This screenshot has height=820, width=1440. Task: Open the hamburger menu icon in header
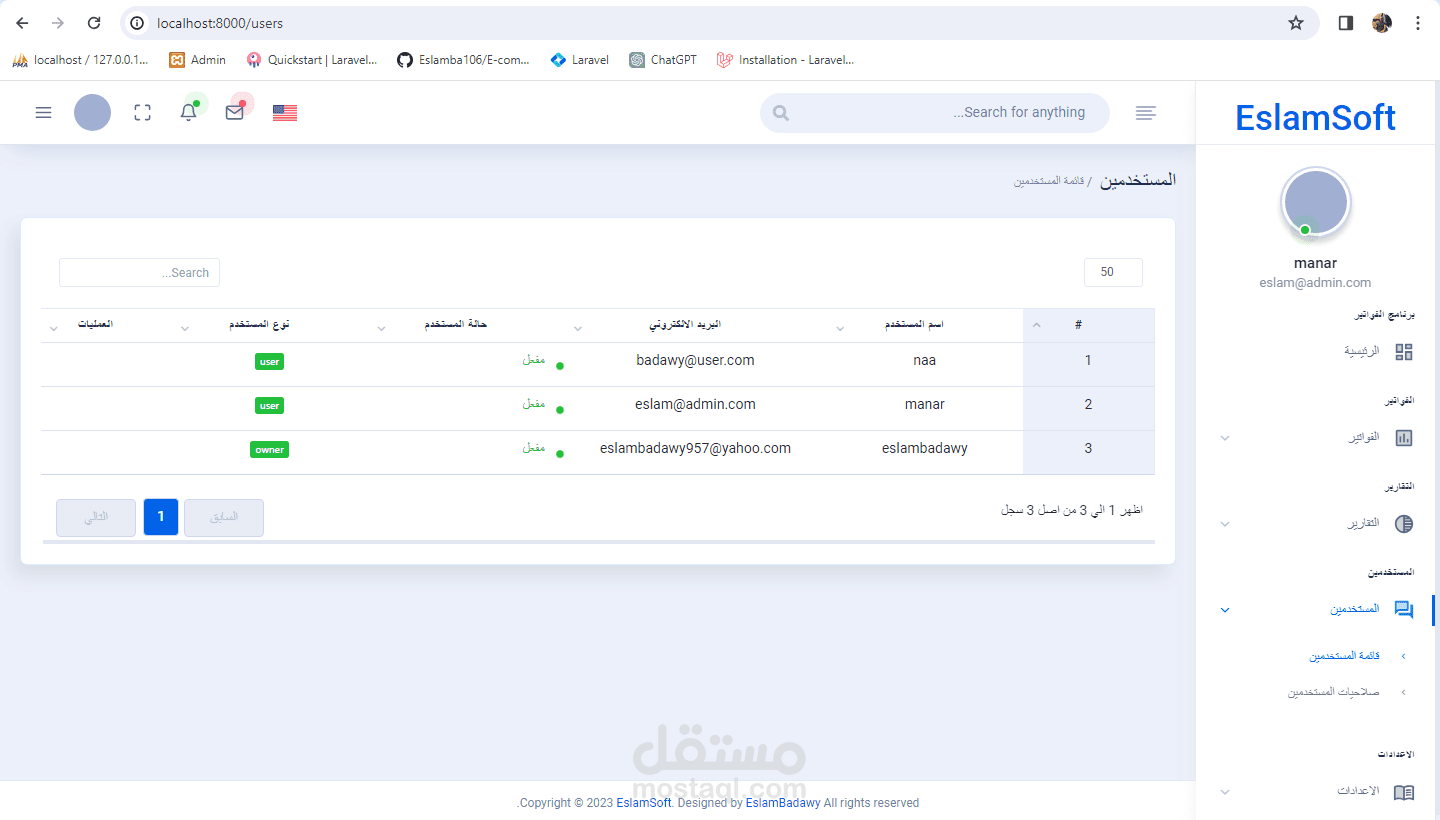43,113
